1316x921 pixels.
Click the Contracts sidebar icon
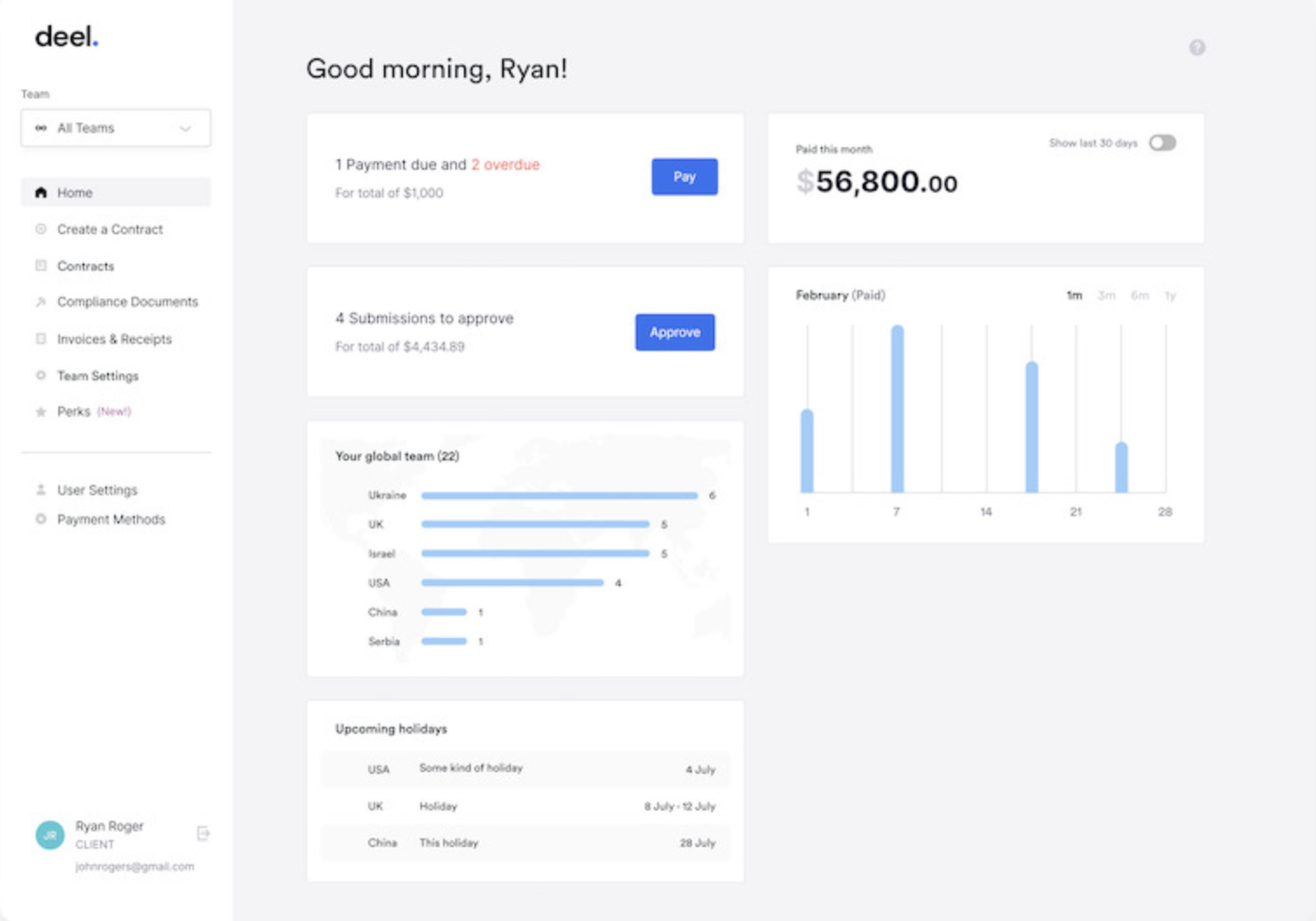(x=40, y=266)
